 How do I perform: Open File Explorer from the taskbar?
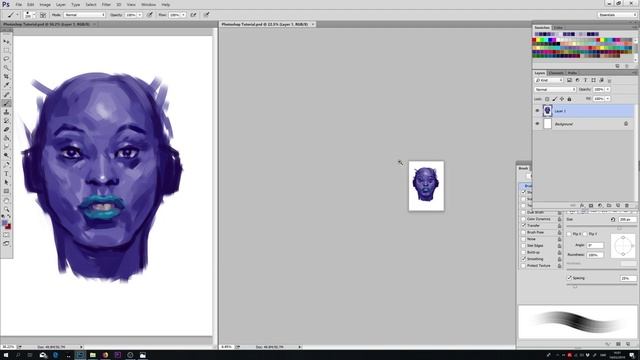[x=93, y=355]
